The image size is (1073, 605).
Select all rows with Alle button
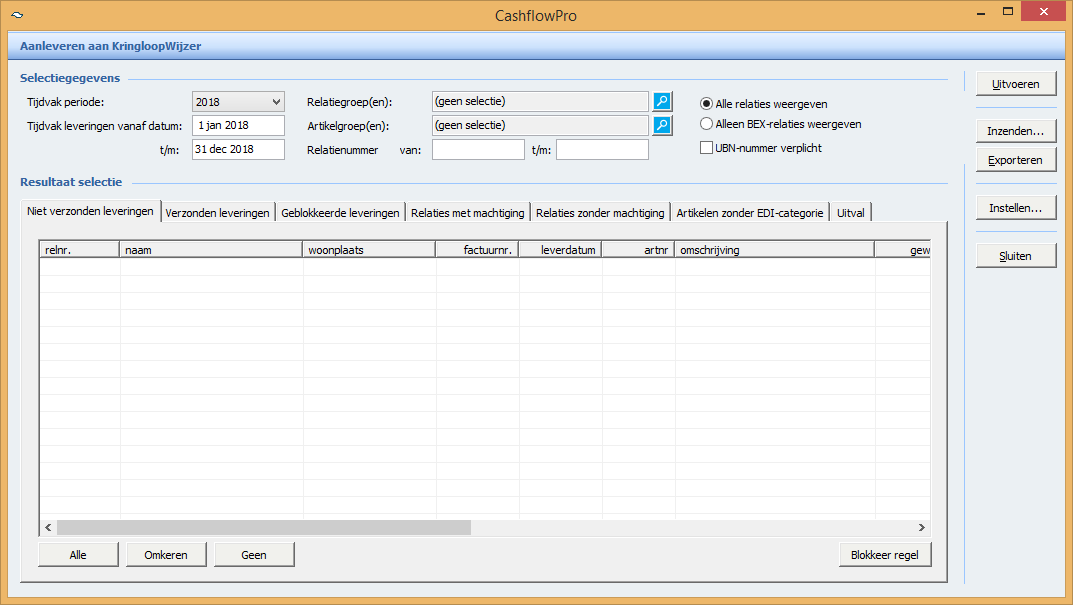tap(78, 555)
